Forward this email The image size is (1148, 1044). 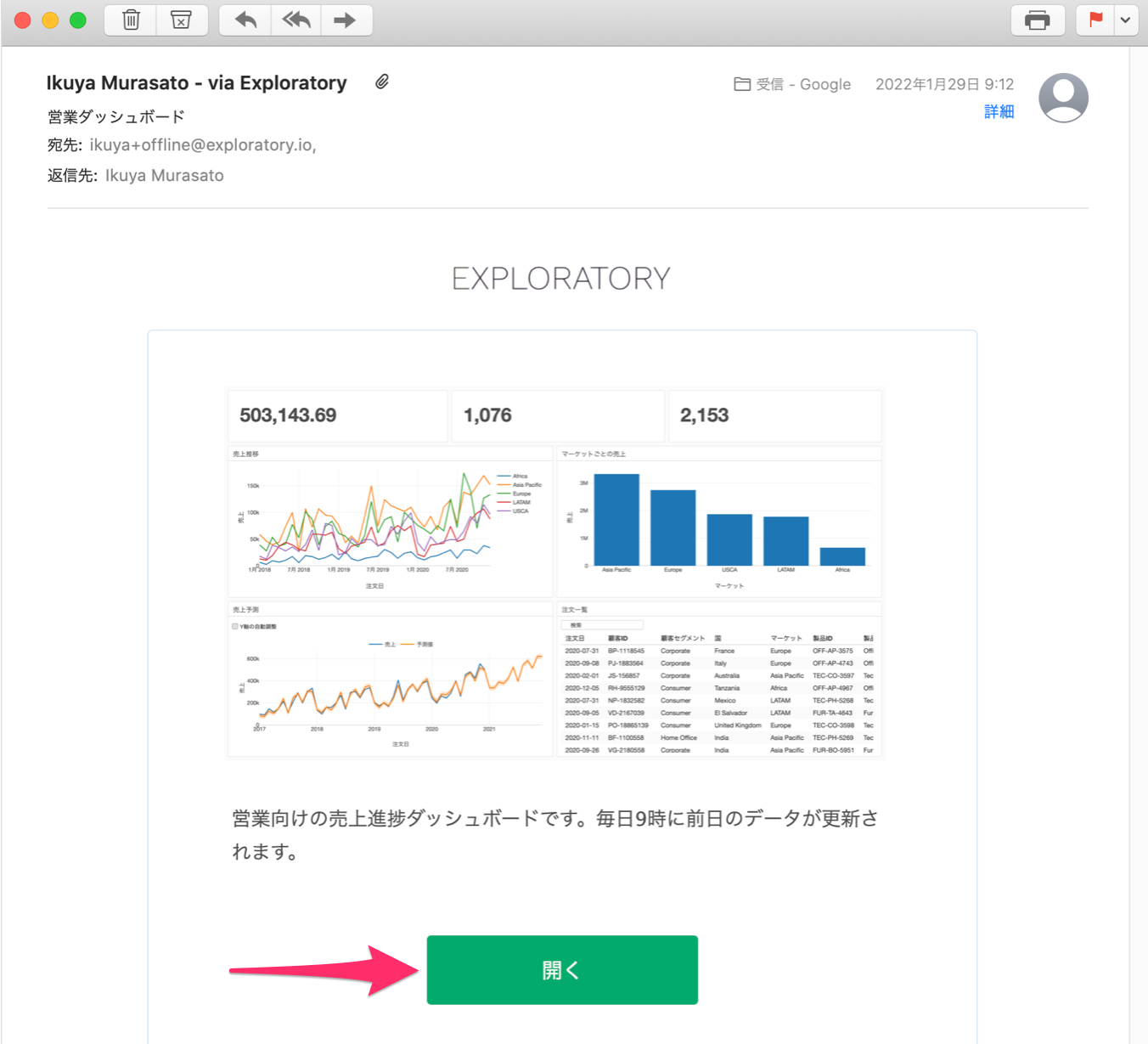(346, 20)
